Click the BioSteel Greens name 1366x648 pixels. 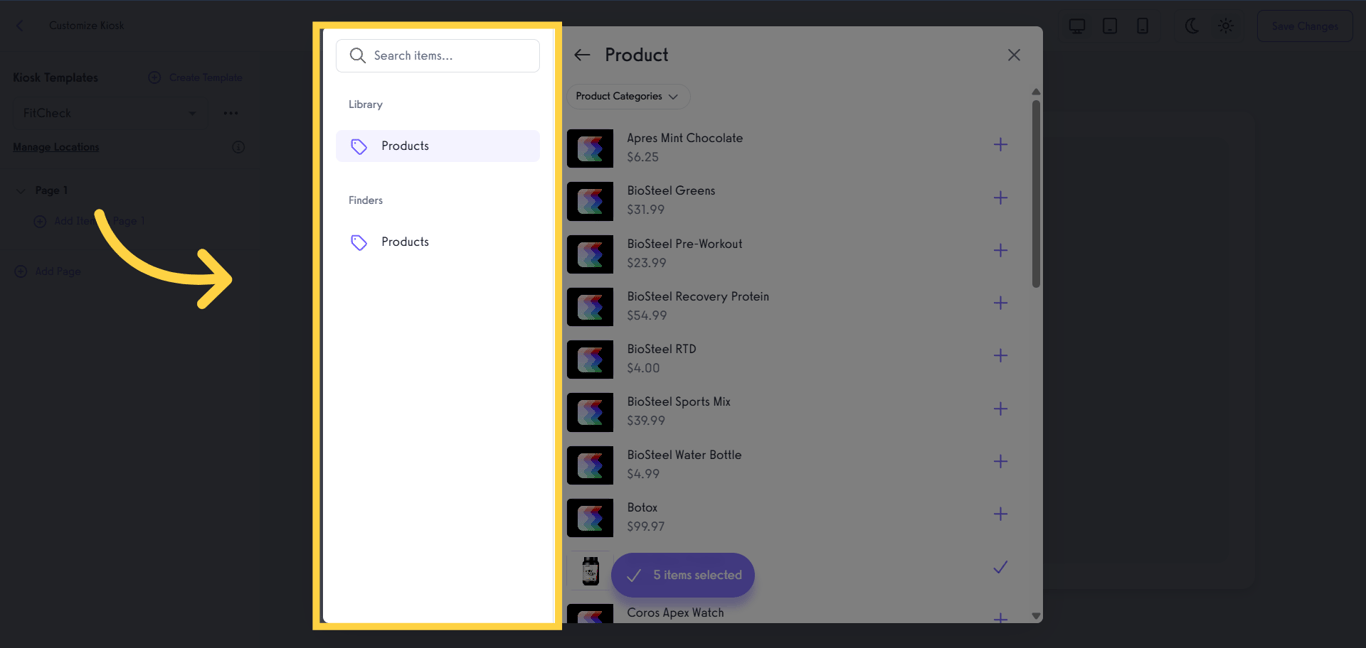pyautogui.click(x=671, y=190)
